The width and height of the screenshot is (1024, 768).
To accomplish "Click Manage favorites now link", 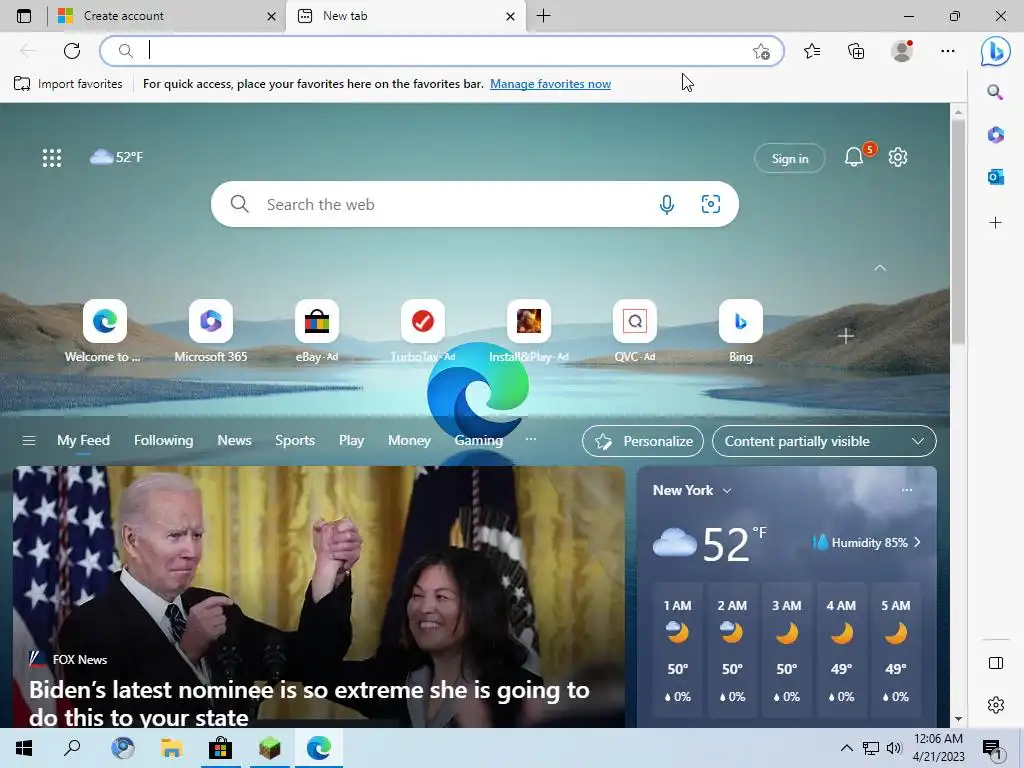I will pyautogui.click(x=551, y=84).
